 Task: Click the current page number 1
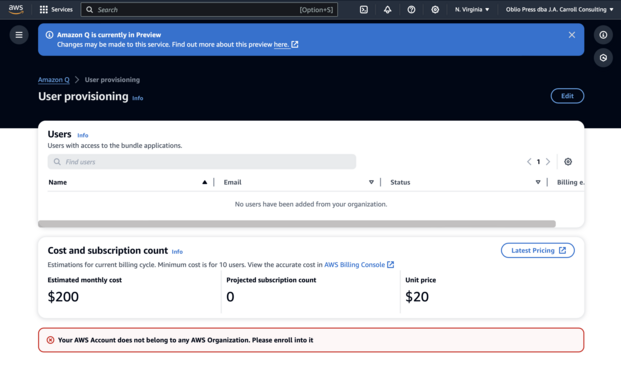click(x=538, y=162)
